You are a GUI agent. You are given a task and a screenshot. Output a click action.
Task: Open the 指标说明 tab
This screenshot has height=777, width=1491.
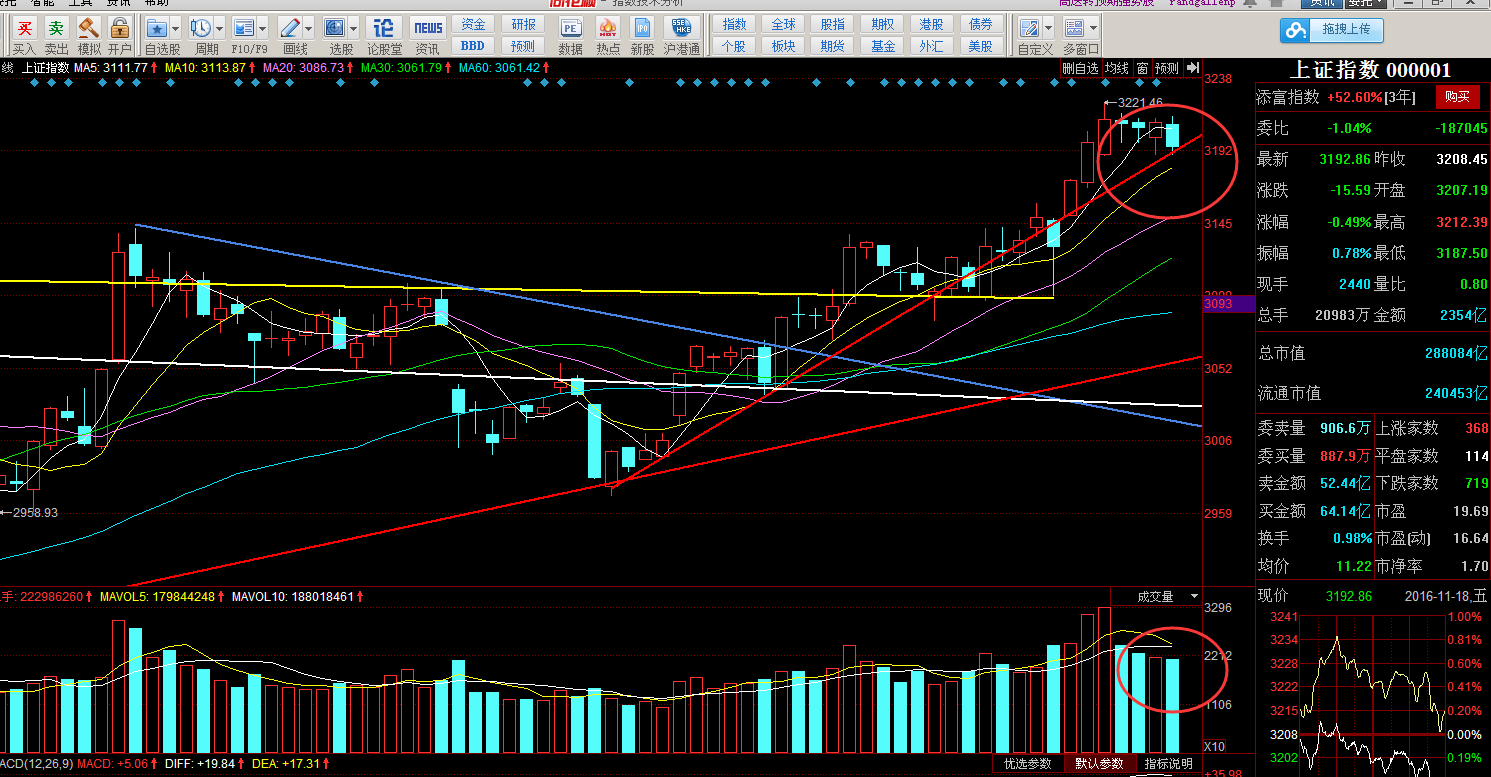1169,764
